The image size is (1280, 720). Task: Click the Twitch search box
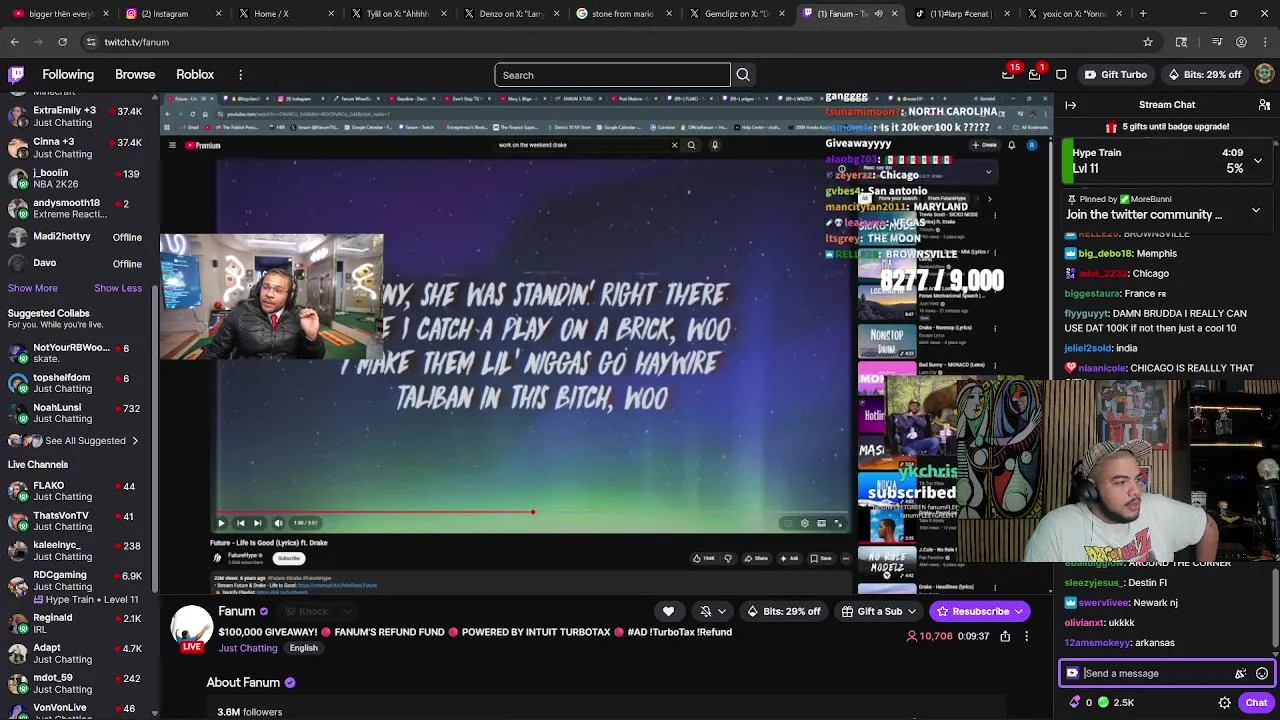(x=612, y=75)
